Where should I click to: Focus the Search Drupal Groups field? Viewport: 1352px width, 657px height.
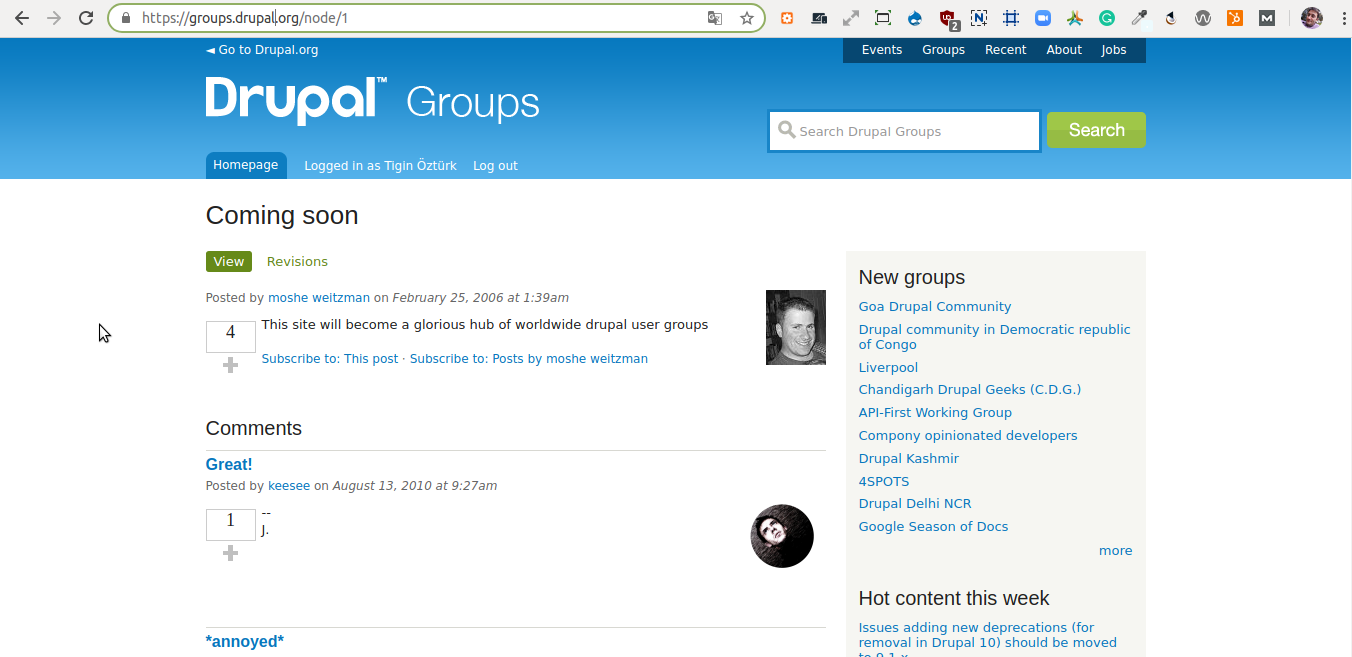coord(905,131)
